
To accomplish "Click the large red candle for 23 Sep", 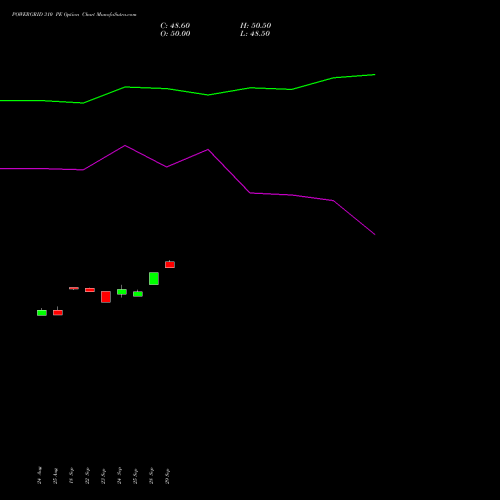I will click(x=106, y=297).
